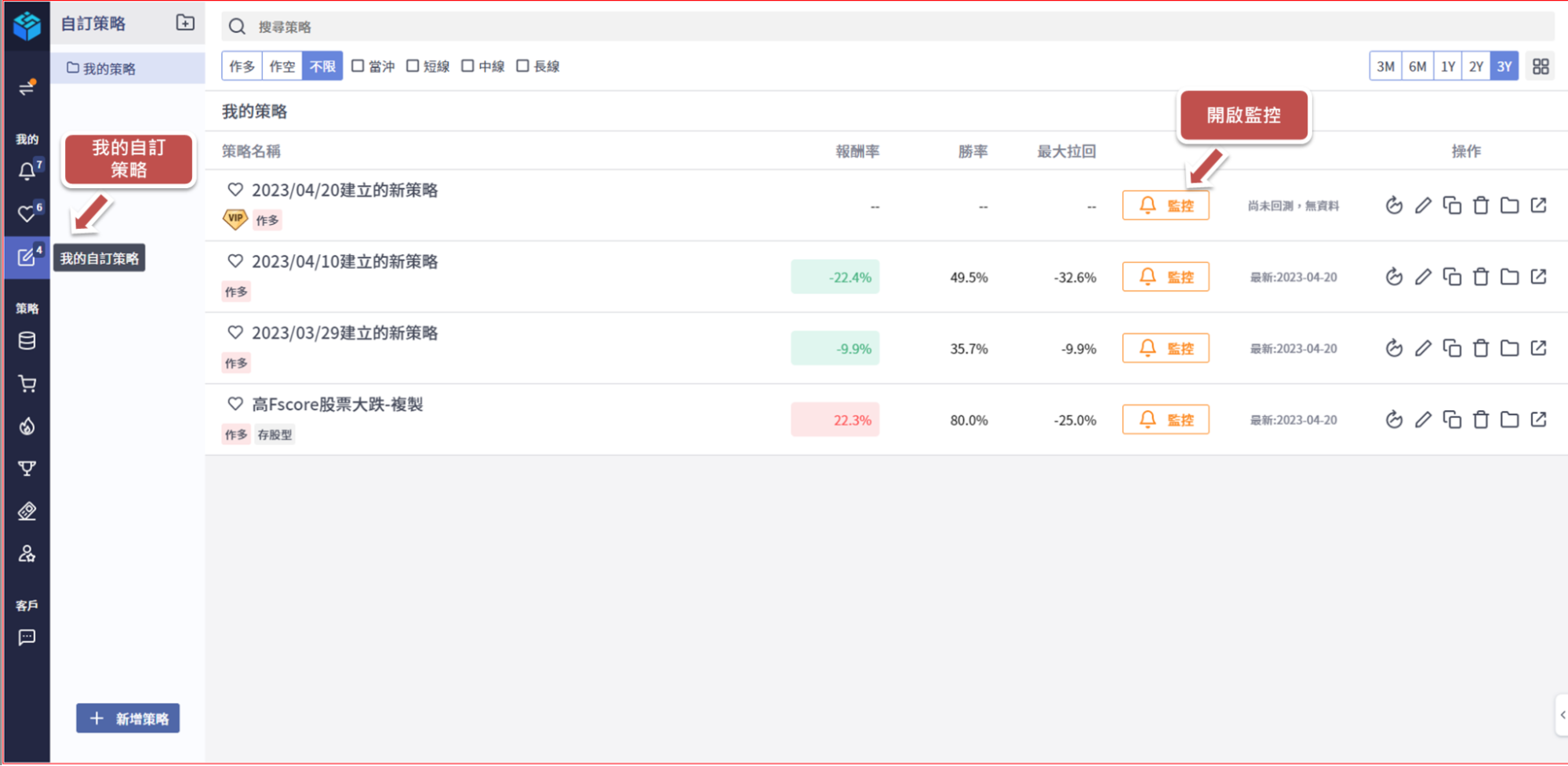Switch to grid view layout icon
The height and width of the screenshot is (766, 1568).
click(x=1541, y=67)
